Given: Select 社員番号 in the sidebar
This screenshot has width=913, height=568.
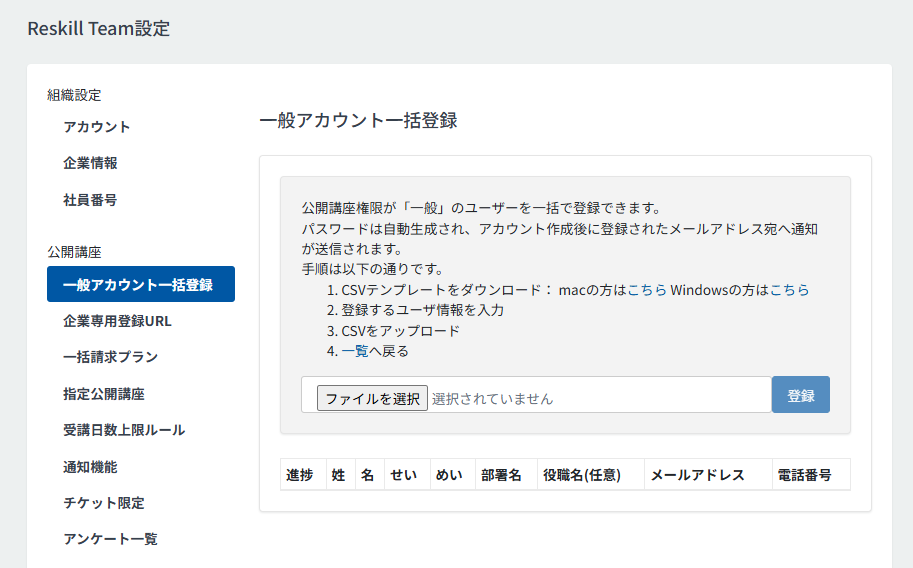Looking at the screenshot, I should [x=90, y=200].
